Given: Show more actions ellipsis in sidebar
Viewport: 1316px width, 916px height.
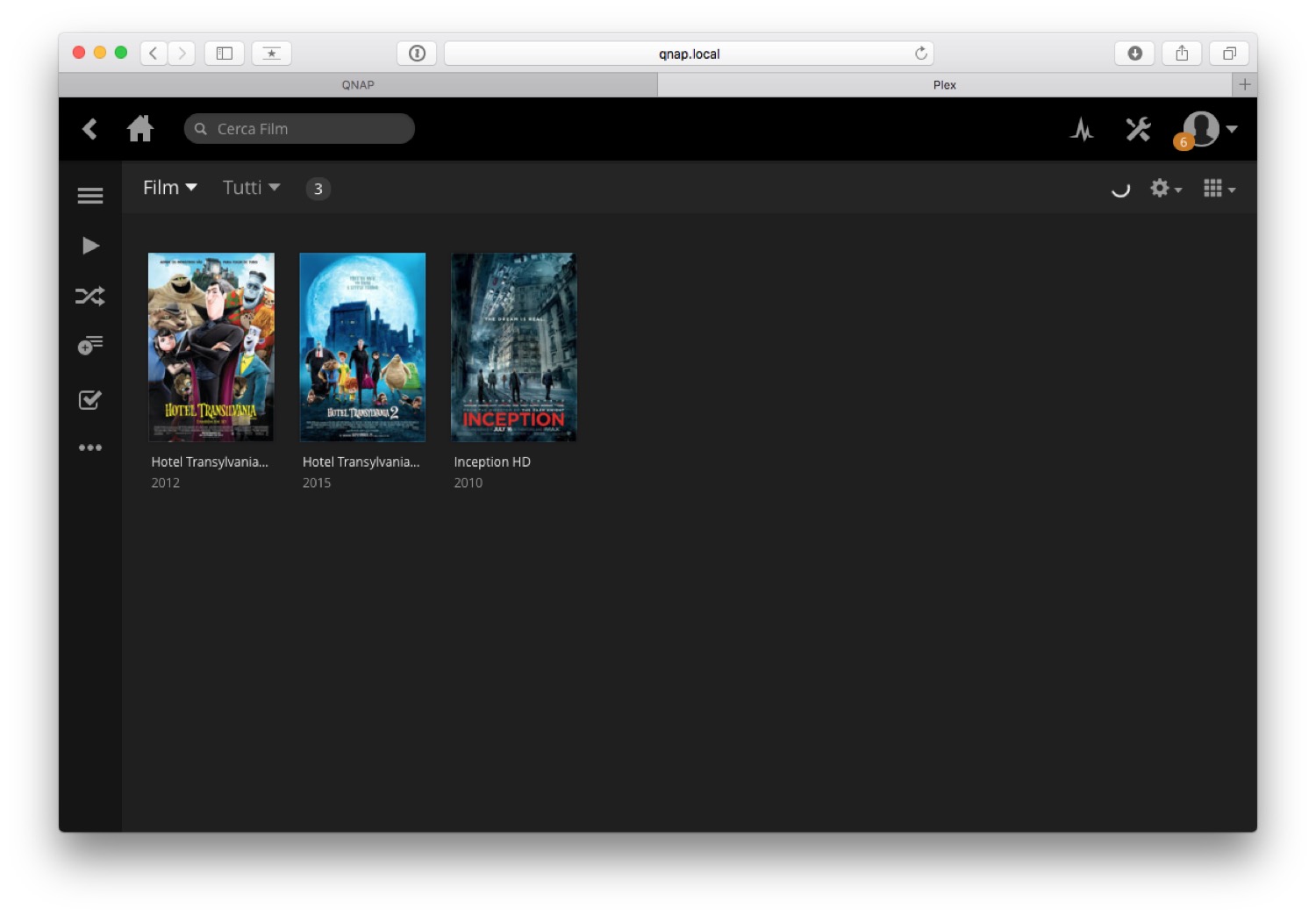Looking at the screenshot, I should (x=90, y=447).
